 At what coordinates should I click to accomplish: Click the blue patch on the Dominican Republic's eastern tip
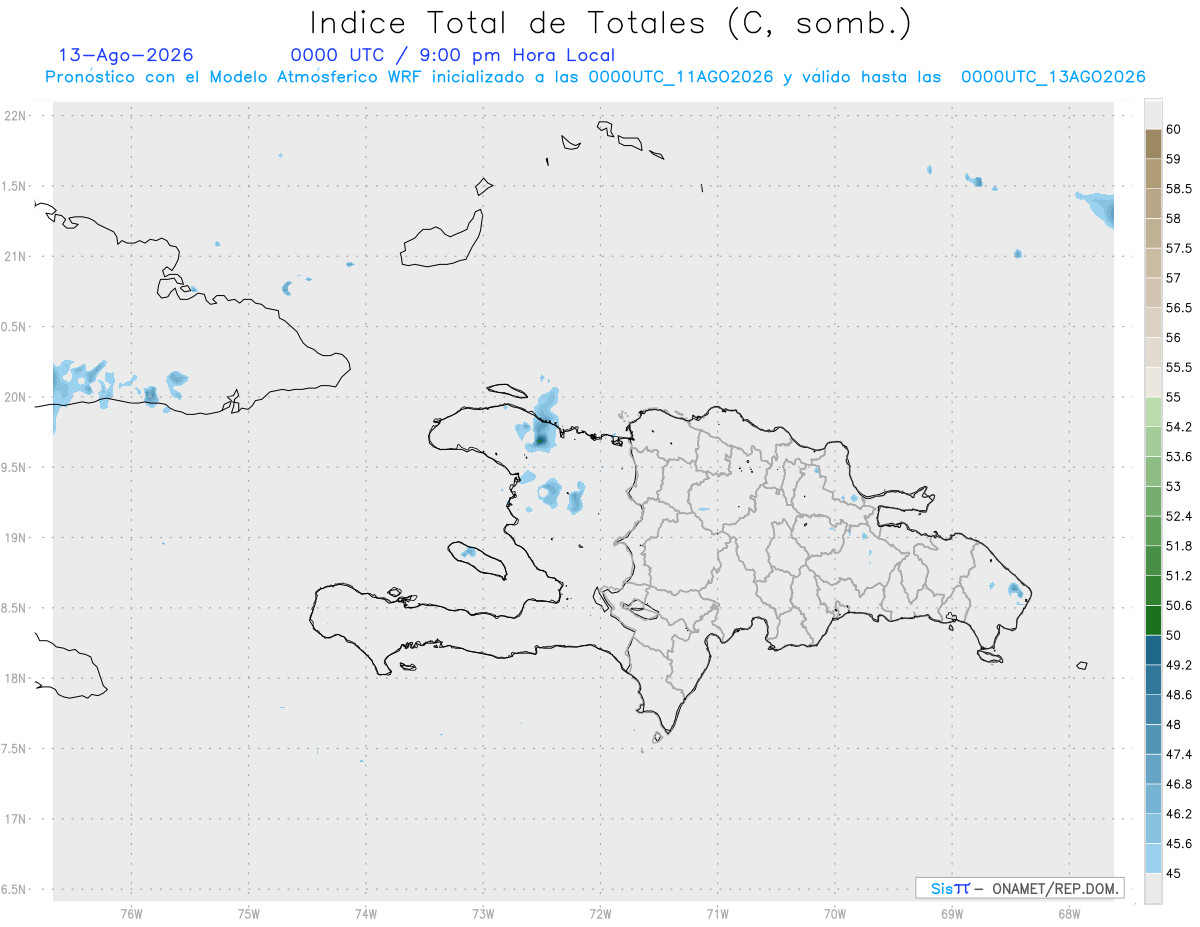(x=1017, y=591)
